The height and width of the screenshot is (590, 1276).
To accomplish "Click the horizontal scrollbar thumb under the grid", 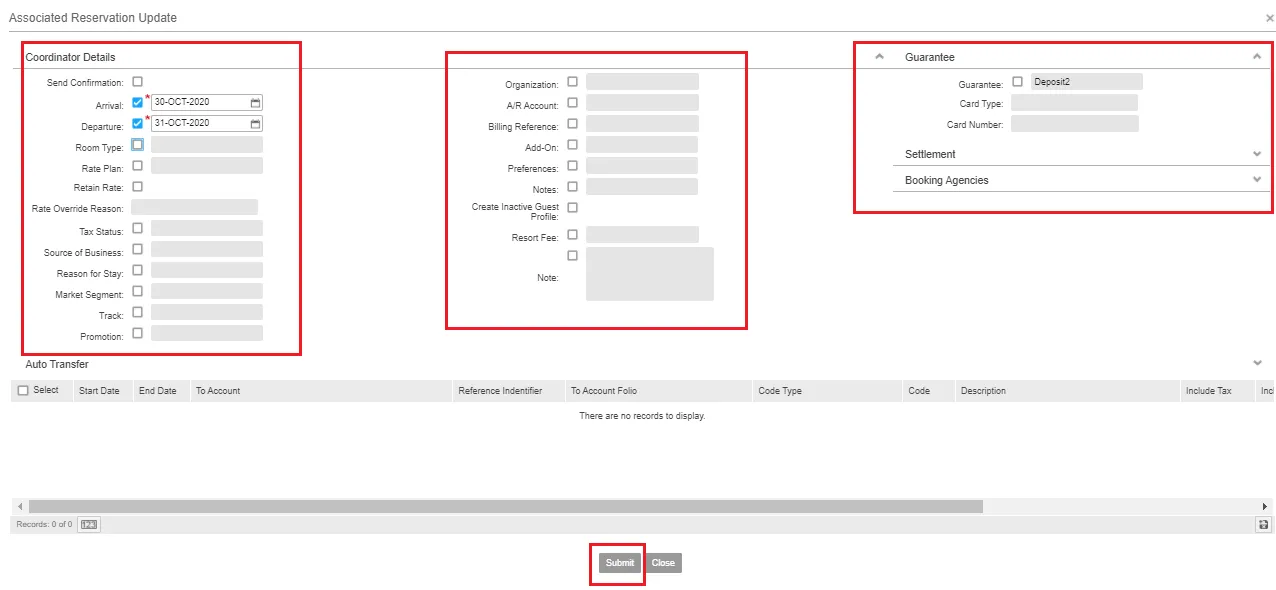I will (x=506, y=507).
